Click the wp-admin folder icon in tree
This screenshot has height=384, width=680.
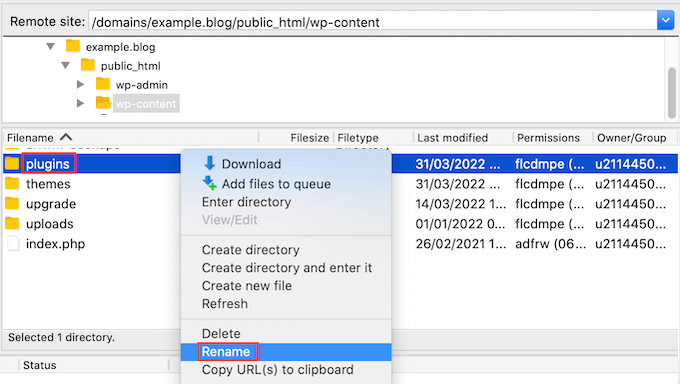pyautogui.click(x=103, y=84)
